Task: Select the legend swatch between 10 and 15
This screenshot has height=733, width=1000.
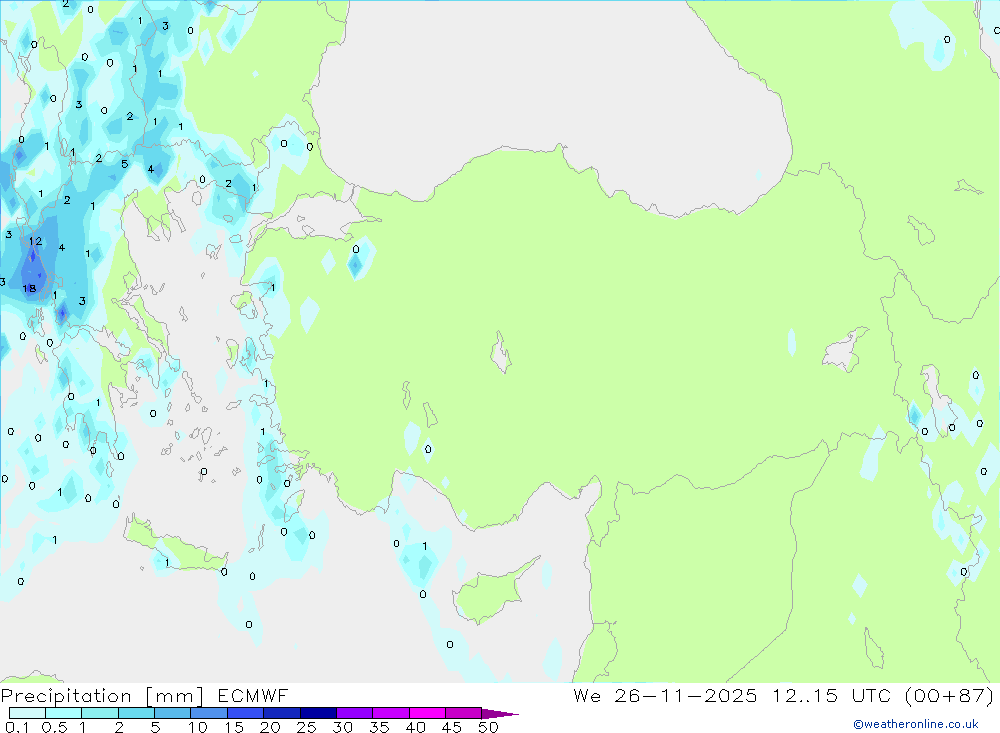Action: (209, 713)
